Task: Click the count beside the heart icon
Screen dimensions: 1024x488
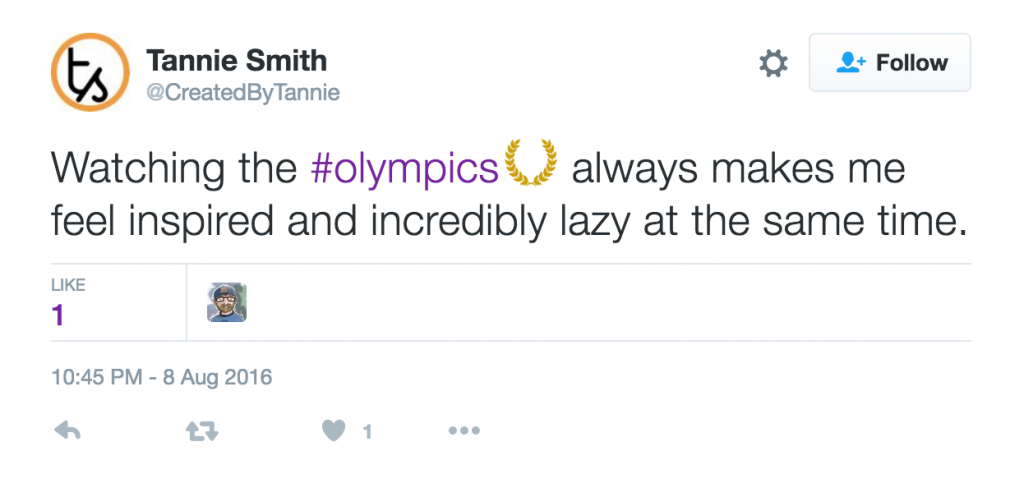Action: point(367,432)
